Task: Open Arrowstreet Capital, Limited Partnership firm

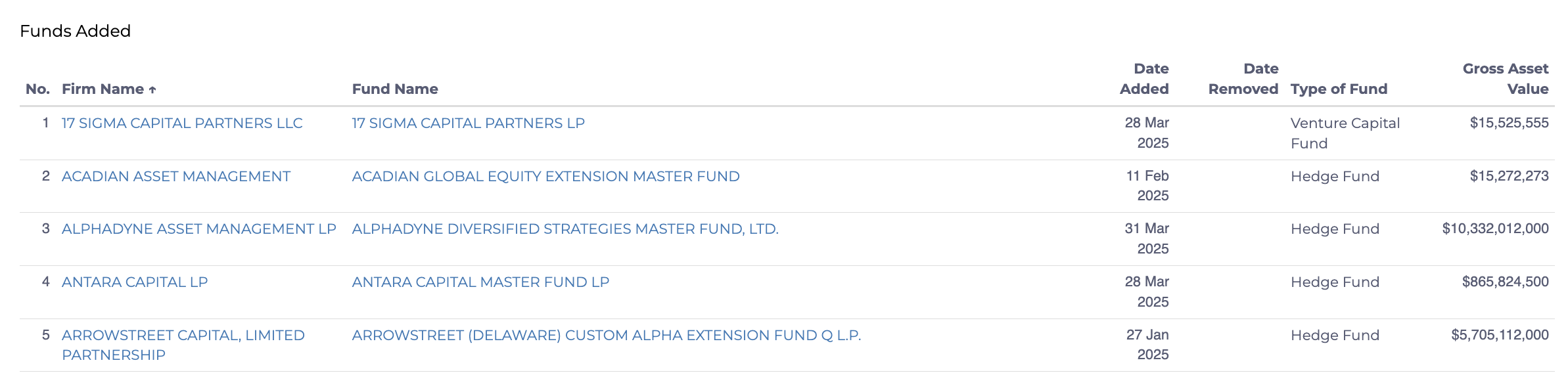Action: [183, 345]
